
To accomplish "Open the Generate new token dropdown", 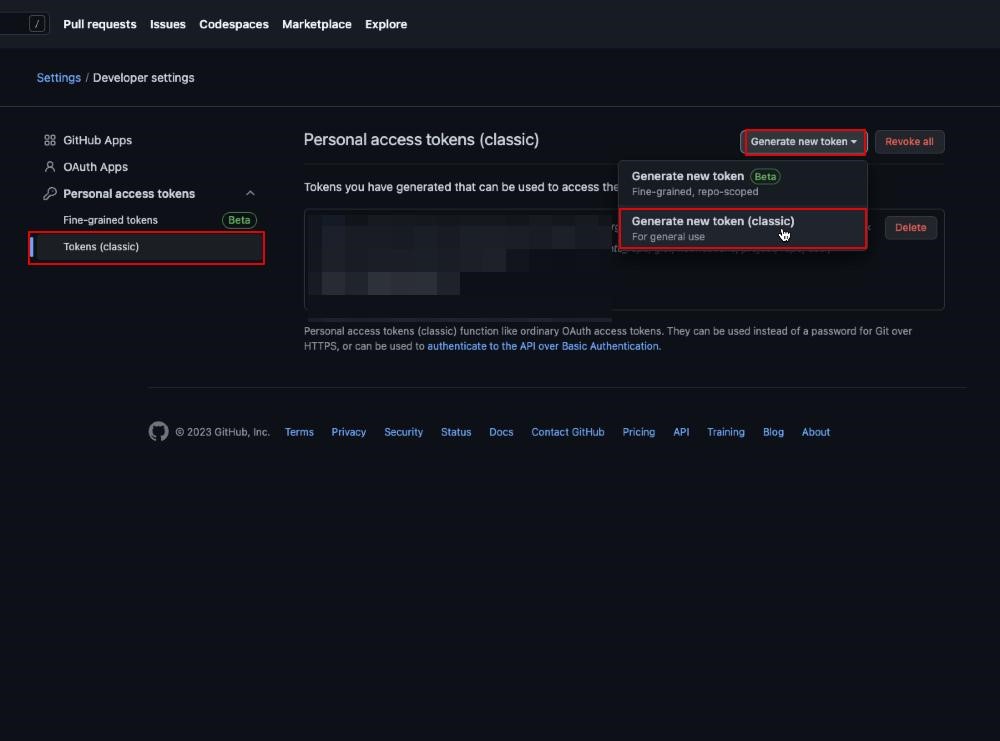I will [x=804, y=142].
